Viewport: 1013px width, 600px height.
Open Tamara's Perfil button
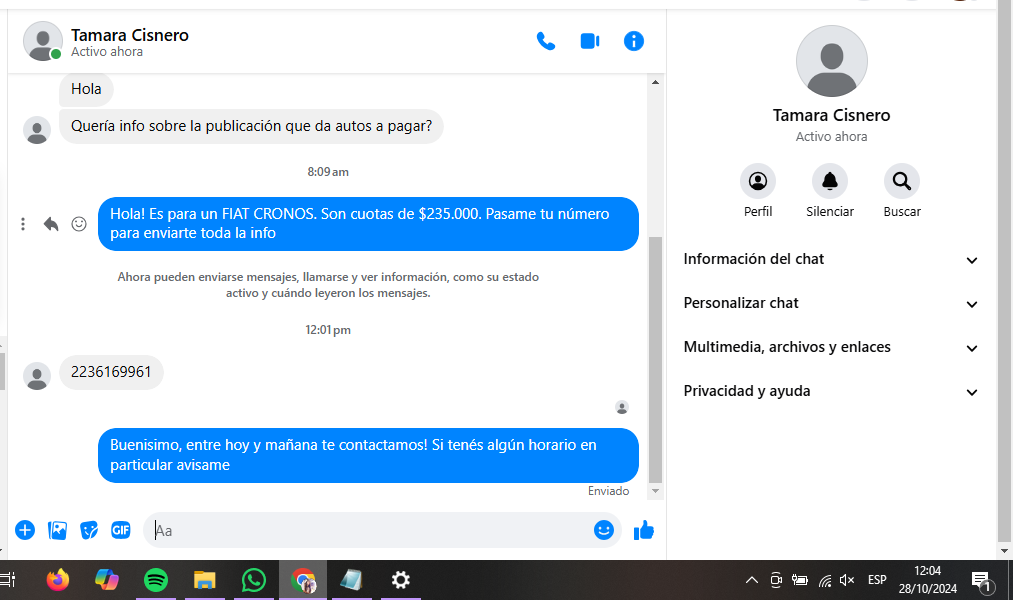(757, 181)
